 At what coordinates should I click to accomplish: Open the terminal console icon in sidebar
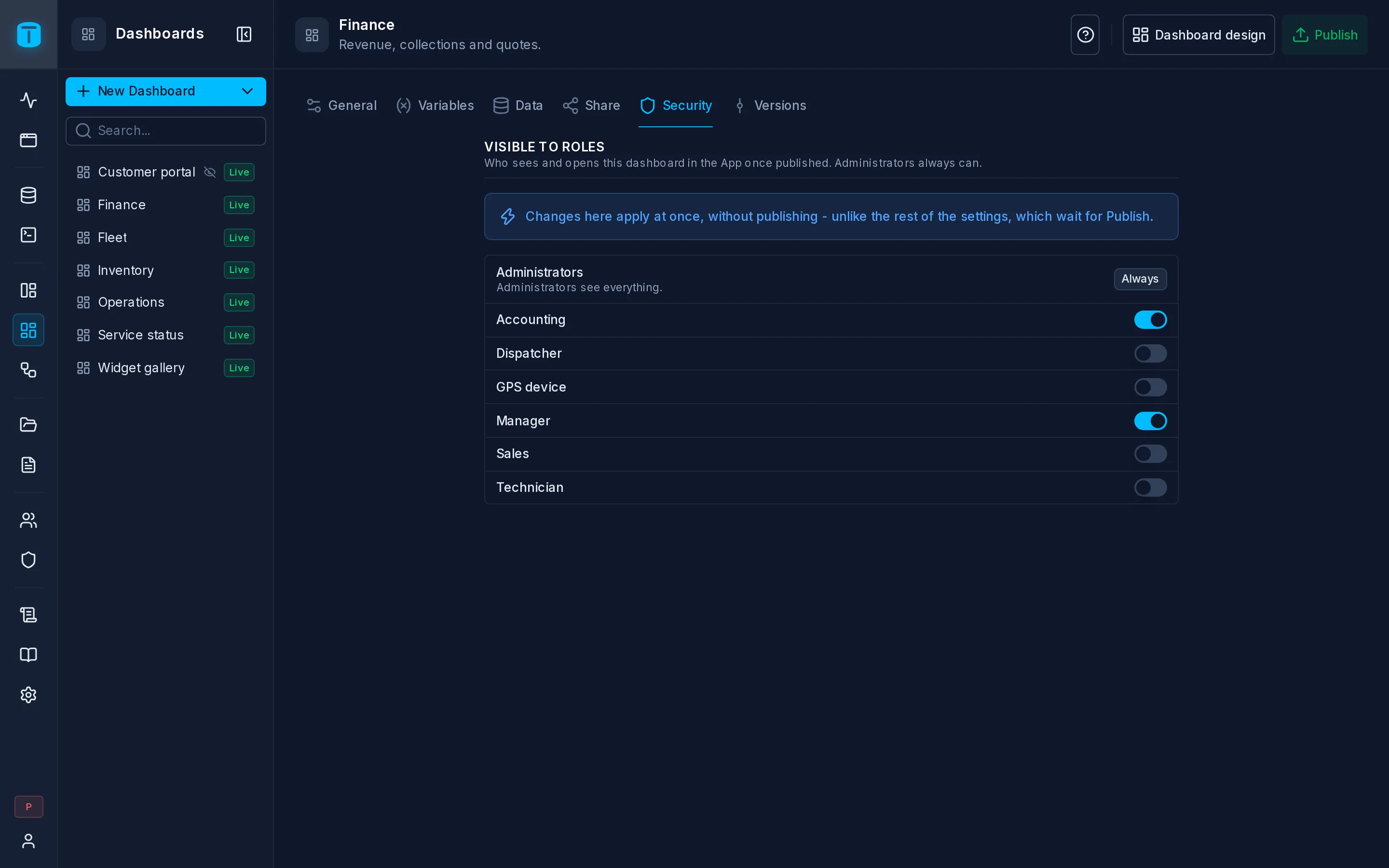pos(28,235)
